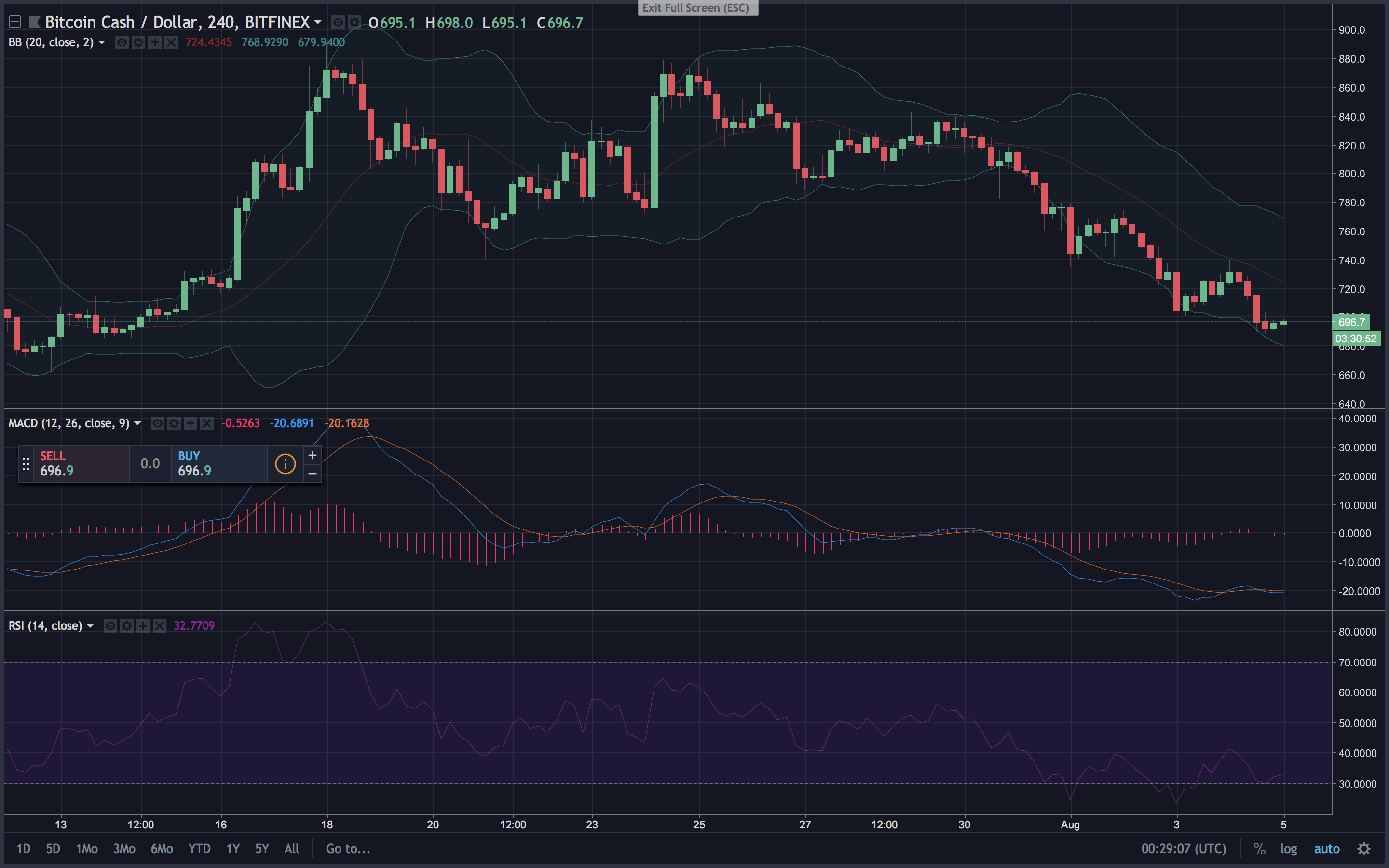
Task: Click the 03:30:52 countdown label on axis
Action: click(x=1356, y=339)
